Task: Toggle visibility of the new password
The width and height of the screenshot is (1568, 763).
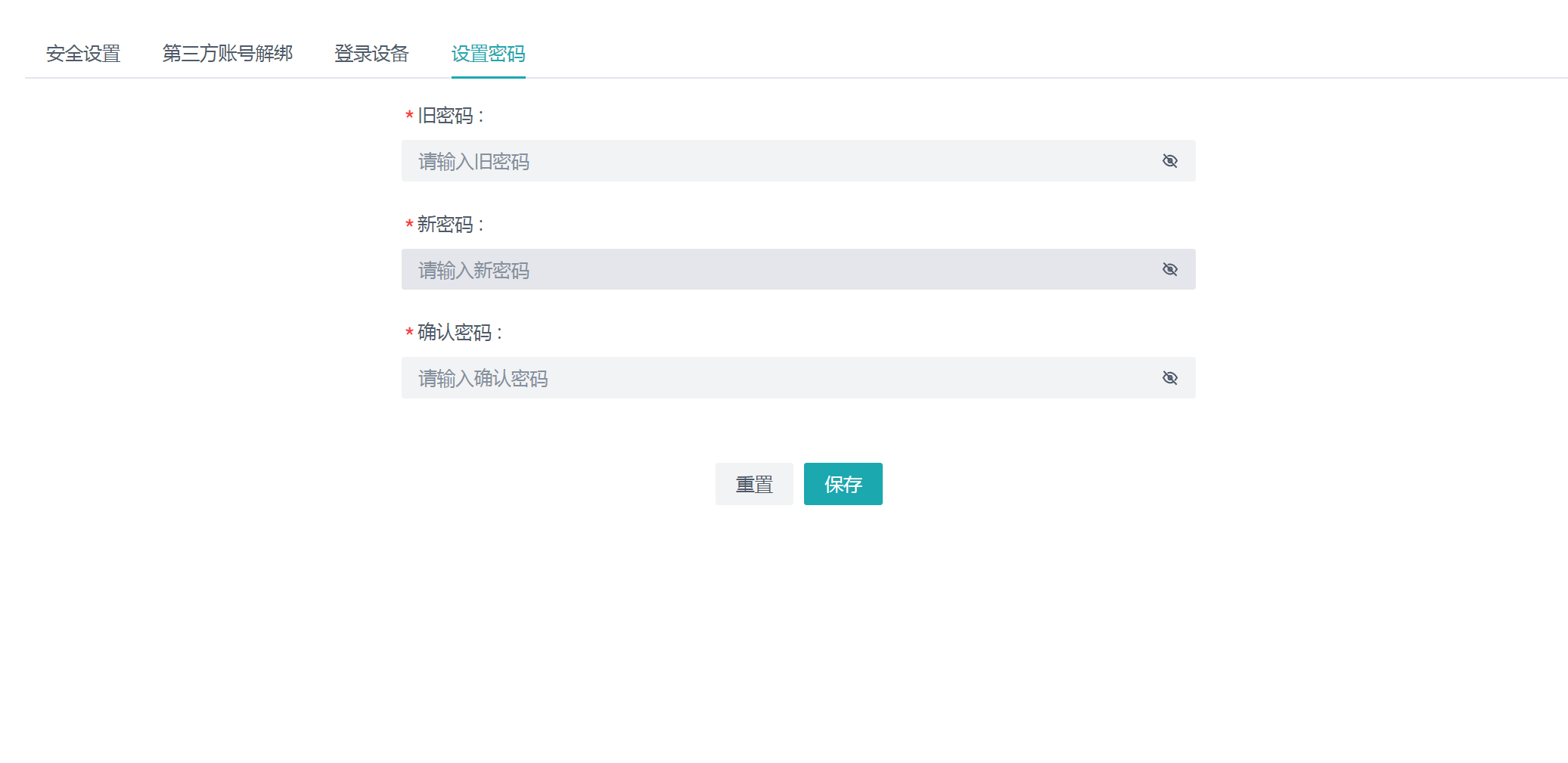Action: (x=1169, y=270)
